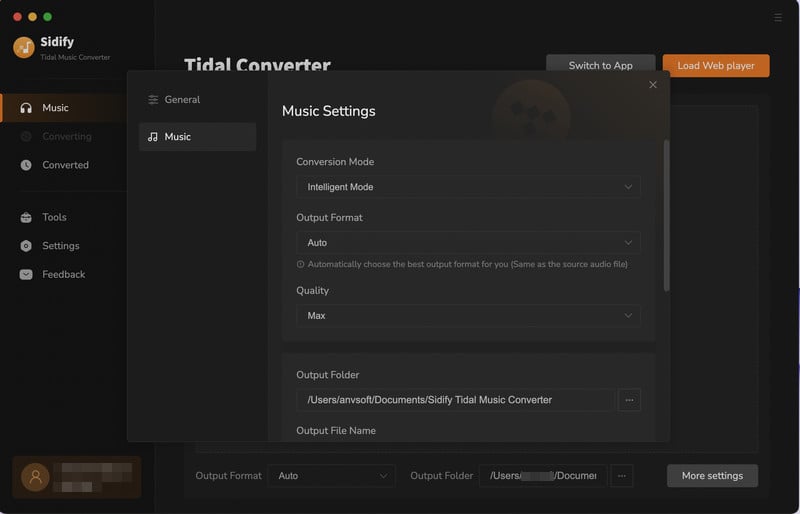Click the Conversion Mode label
This screenshot has width=800, height=514.
335,162
